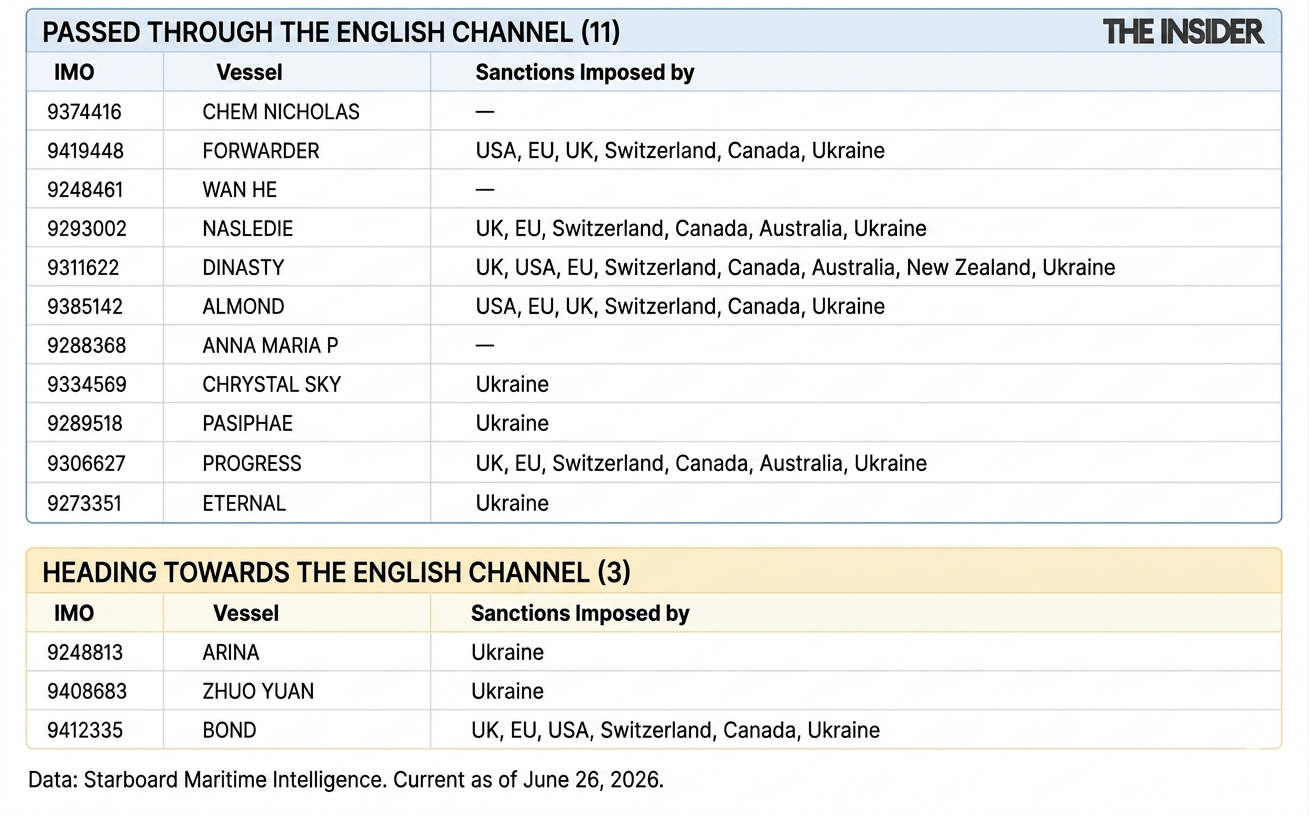Click the Passed Through the English Channel heading
Screen dimensions: 1309x816
coord(331,33)
